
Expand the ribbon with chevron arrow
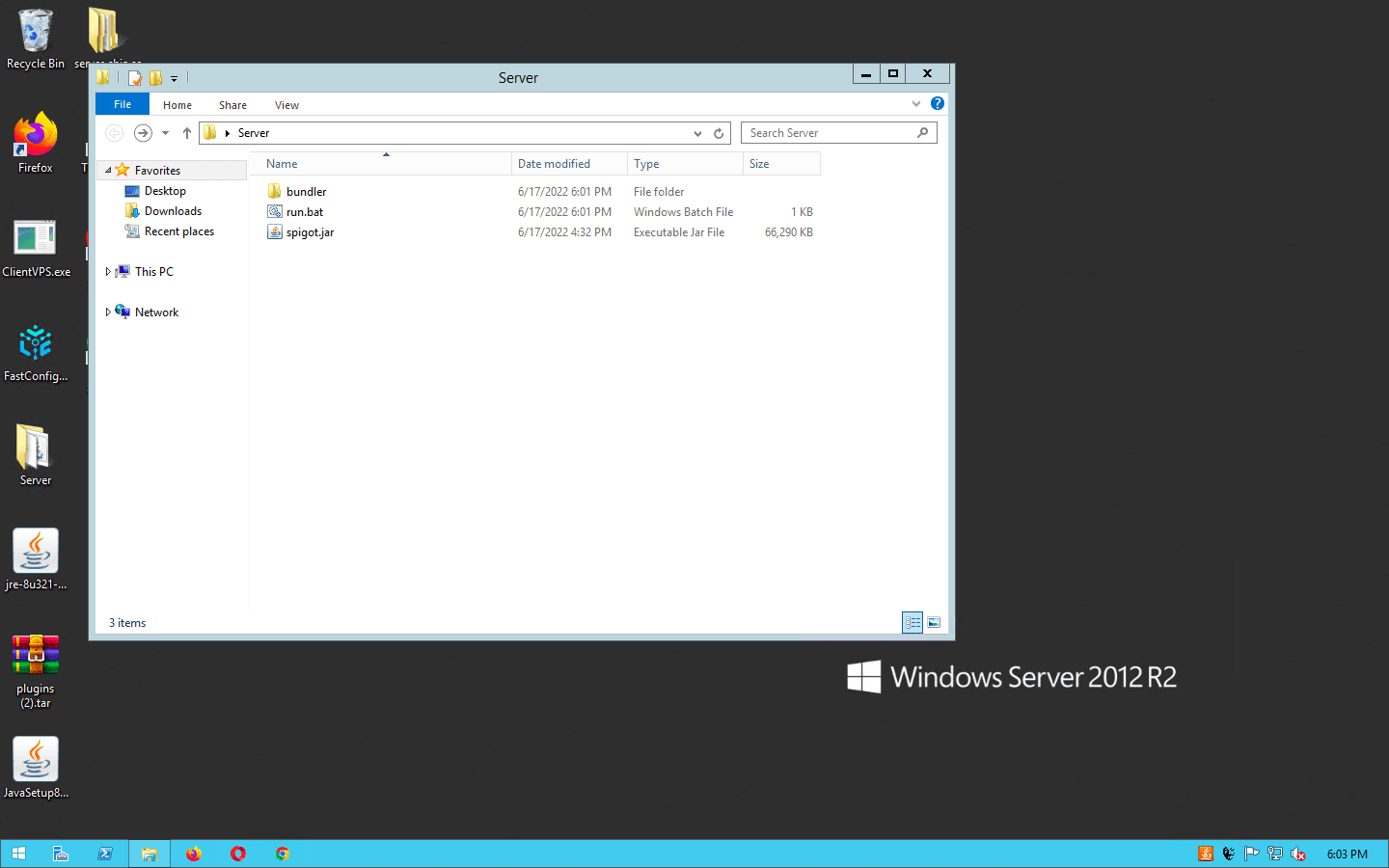[x=915, y=103]
